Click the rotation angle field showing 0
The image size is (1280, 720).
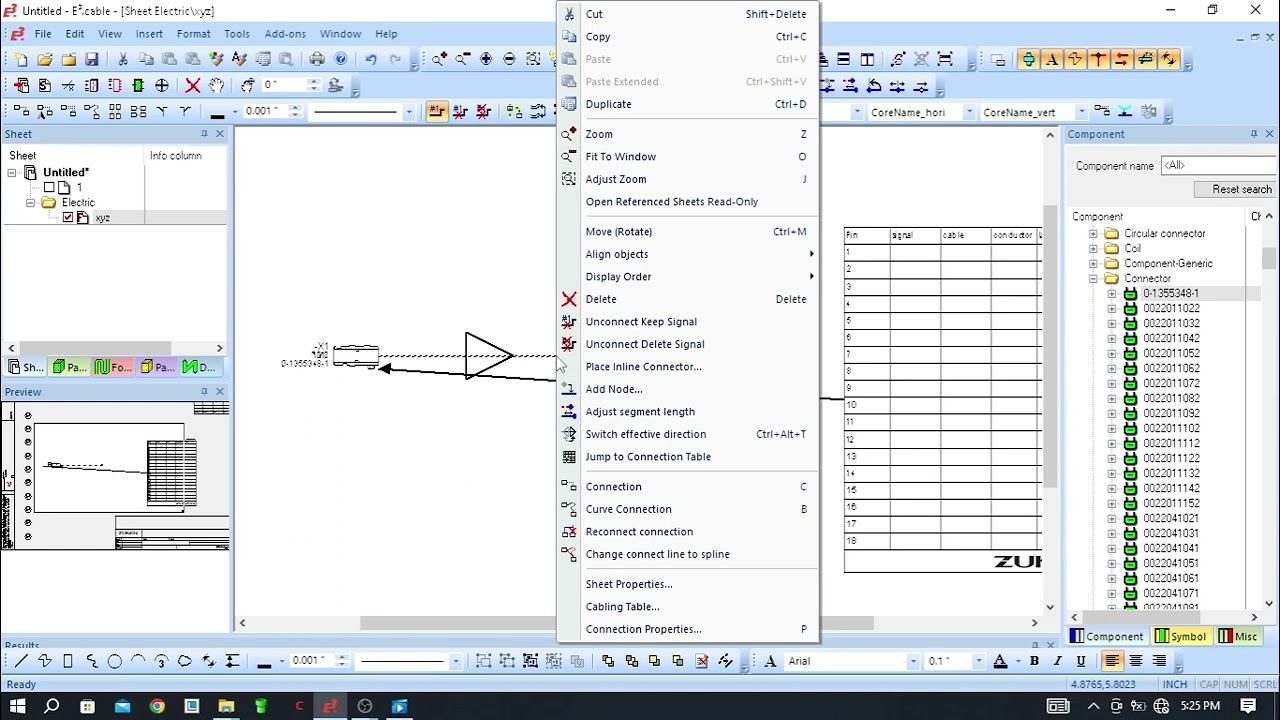click(x=284, y=86)
